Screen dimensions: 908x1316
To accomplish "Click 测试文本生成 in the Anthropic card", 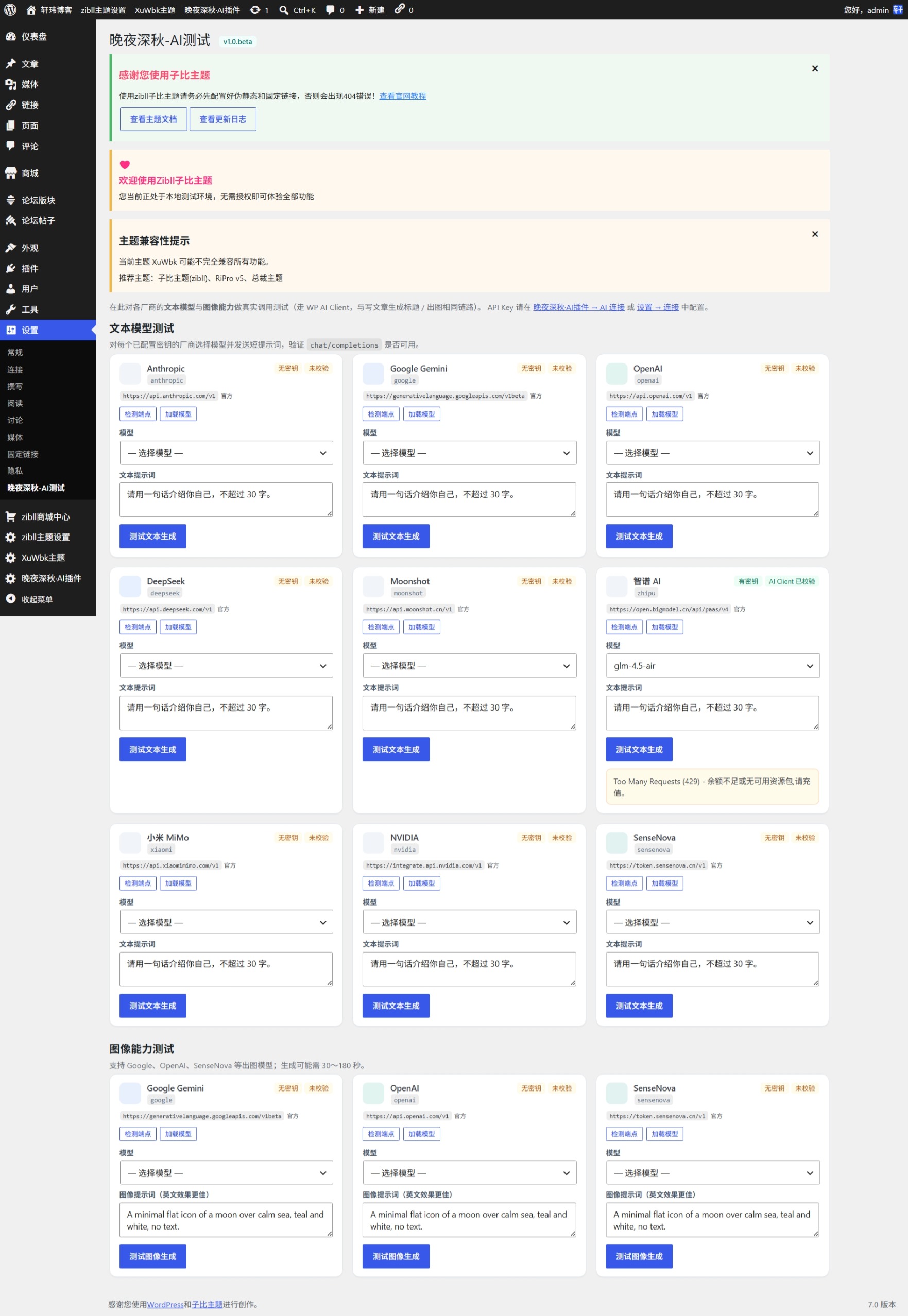I will tap(153, 536).
